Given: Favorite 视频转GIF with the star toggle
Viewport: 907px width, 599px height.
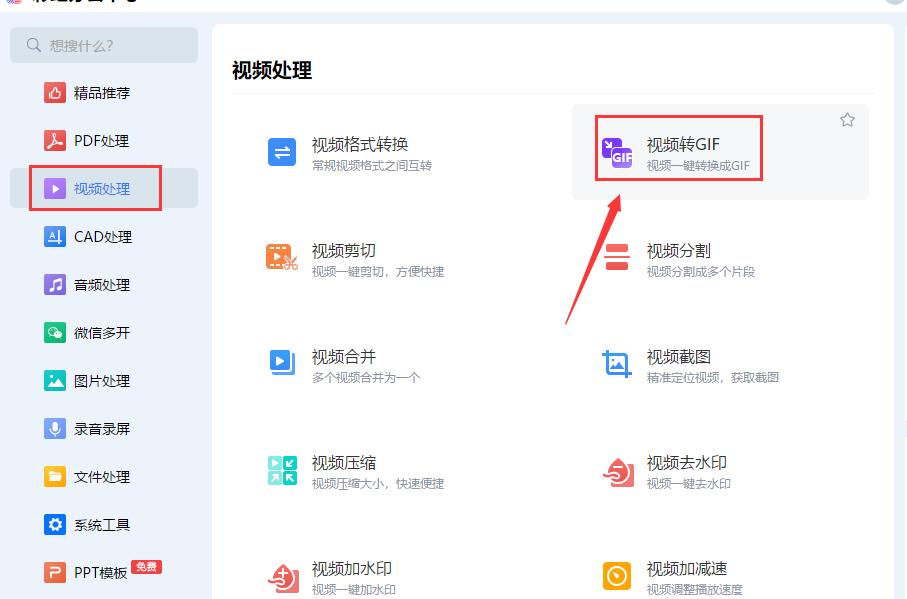Looking at the screenshot, I should [847, 119].
